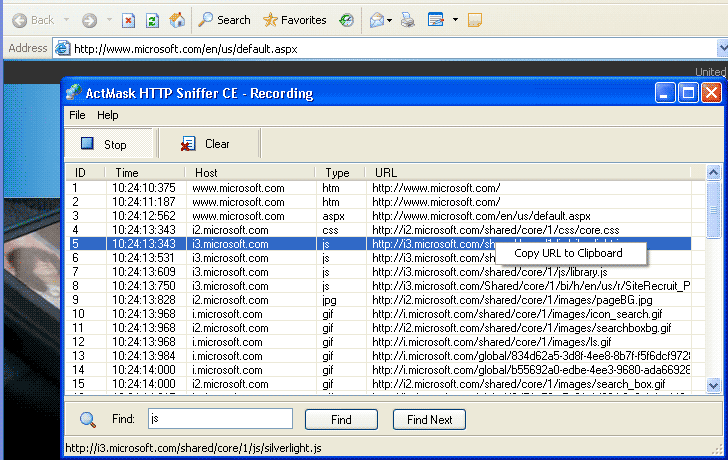This screenshot has width=728, height=460.
Task: Open the Help menu in HTTP Sniffer
Action: 108,115
